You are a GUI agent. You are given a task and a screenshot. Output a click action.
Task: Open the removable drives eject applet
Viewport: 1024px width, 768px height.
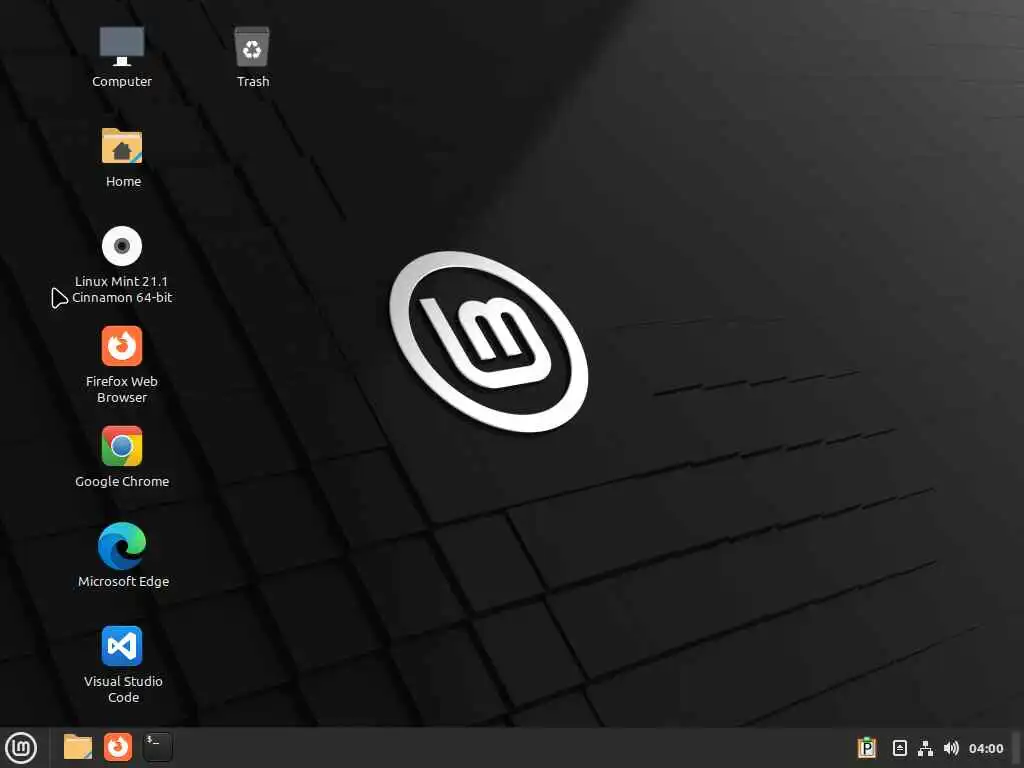[899, 748]
